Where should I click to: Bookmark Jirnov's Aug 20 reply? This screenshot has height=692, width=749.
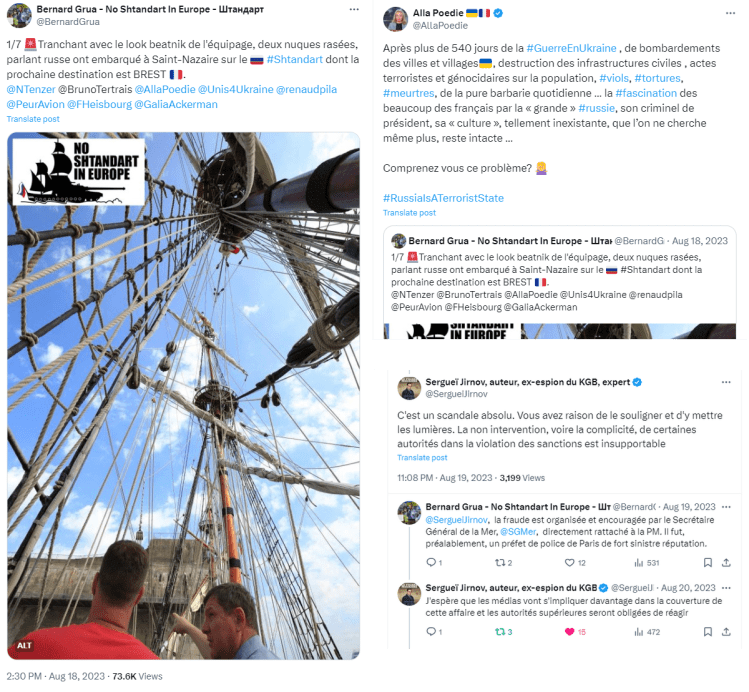point(708,632)
